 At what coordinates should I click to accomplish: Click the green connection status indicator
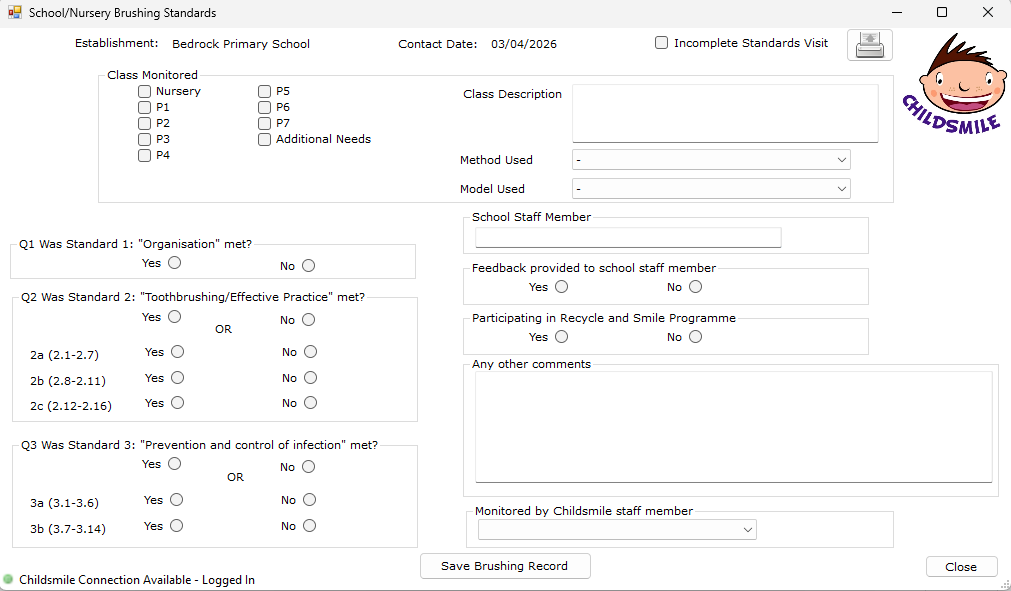[x=8, y=580]
